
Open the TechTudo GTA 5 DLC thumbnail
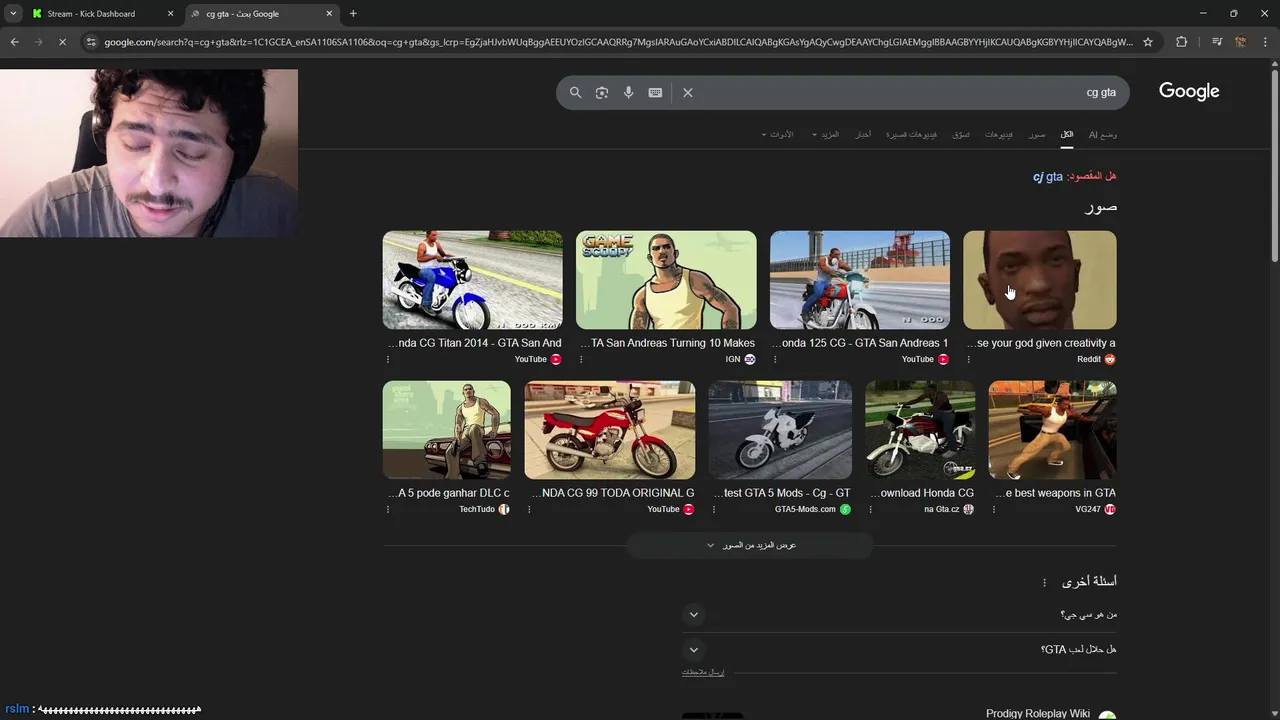click(x=446, y=430)
